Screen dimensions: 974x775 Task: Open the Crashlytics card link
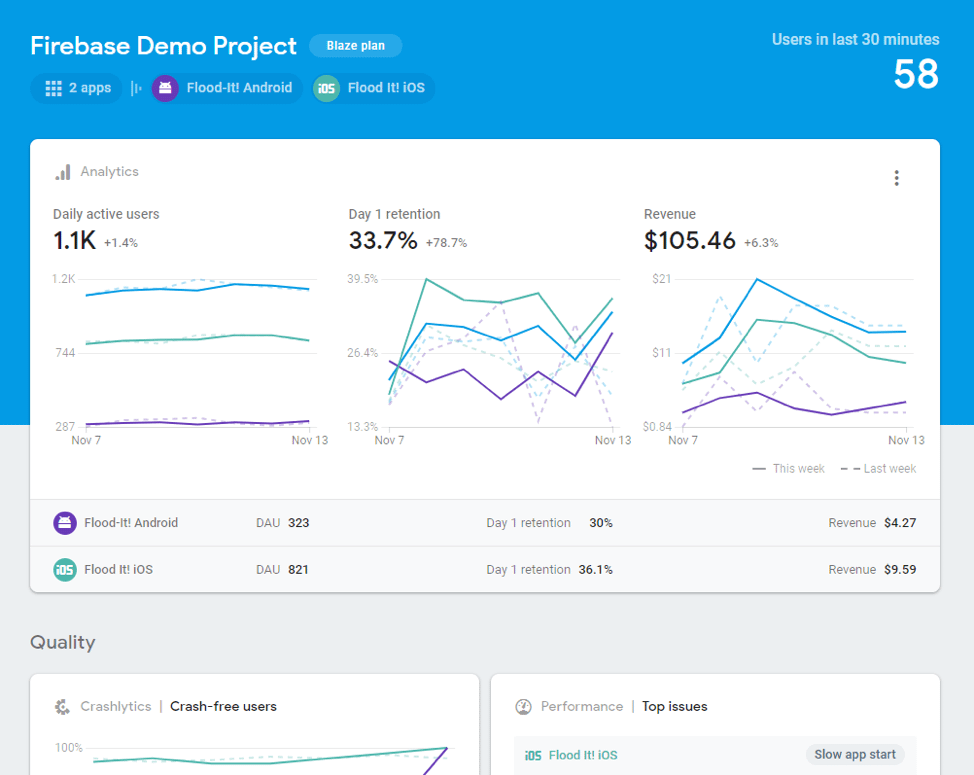click(x=116, y=707)
